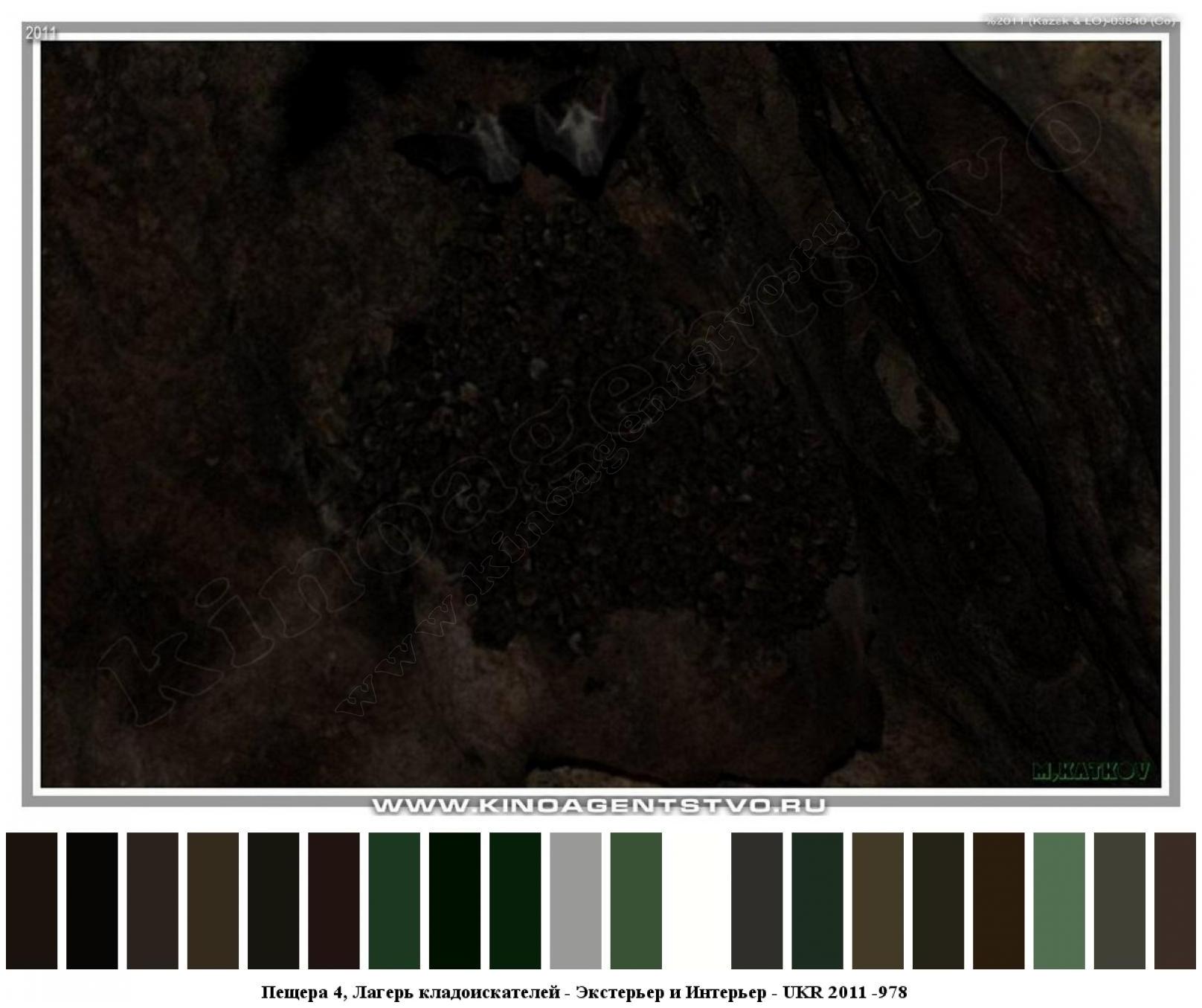Screen dimensions: 1202x1008
Task: Click the WWW.KINOAGENTSTVO.RU website text
Action: 599,806
